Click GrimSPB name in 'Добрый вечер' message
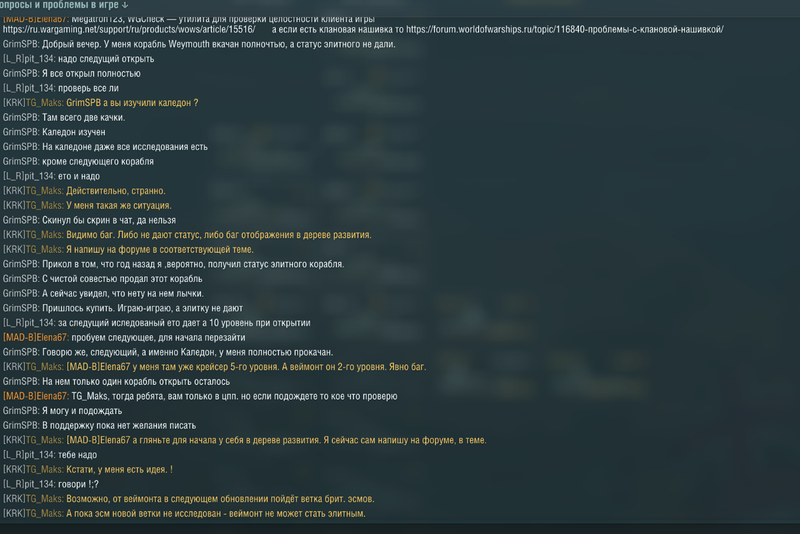Screen dimensions: 800x534 [x=20, y=44]
